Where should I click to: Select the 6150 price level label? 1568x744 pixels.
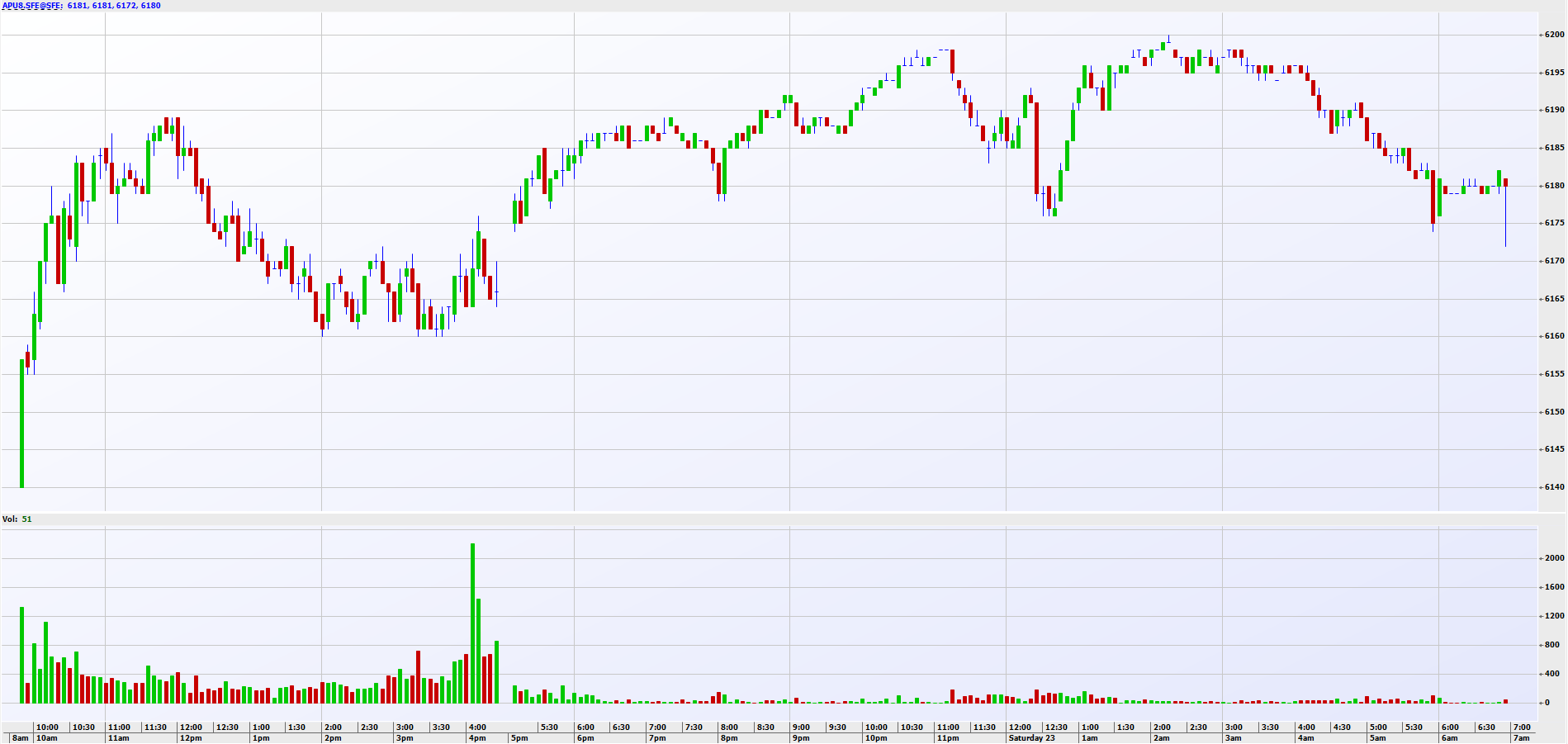[1555, 412]
